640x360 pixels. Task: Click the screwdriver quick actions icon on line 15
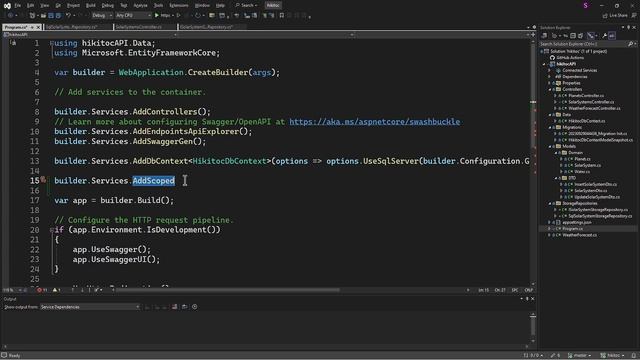[43, 180]
